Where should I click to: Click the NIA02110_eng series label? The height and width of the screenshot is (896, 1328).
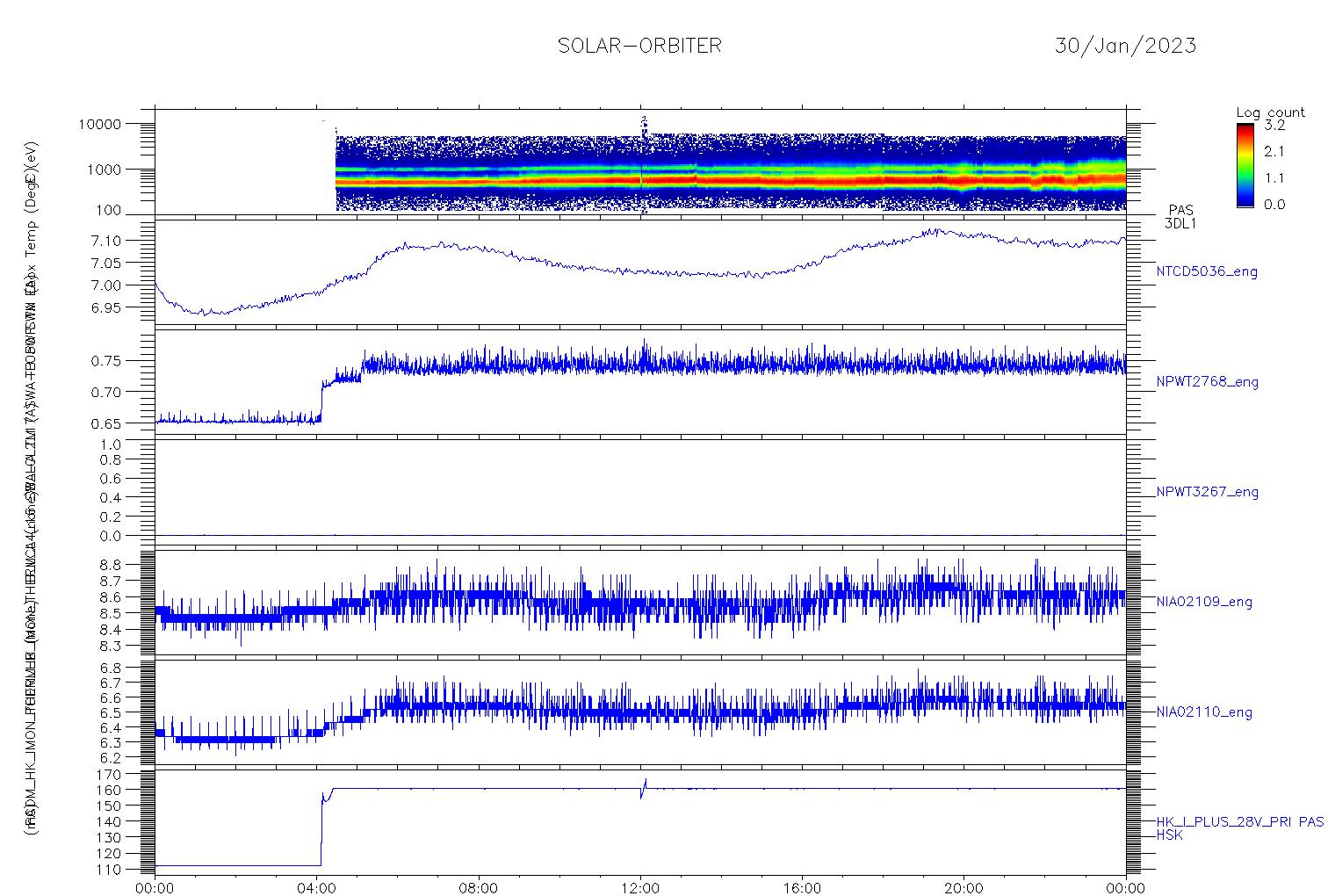pos(1204,712)
